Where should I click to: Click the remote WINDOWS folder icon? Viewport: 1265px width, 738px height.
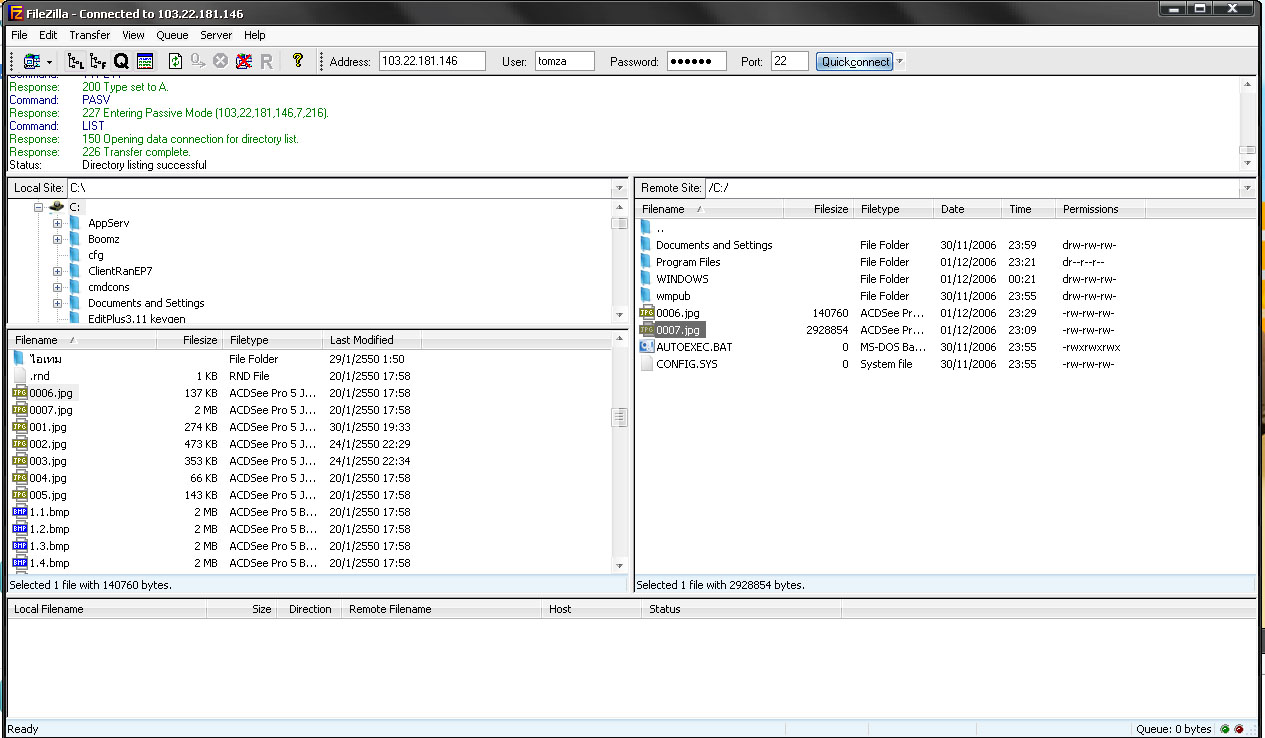coord(646,279)
